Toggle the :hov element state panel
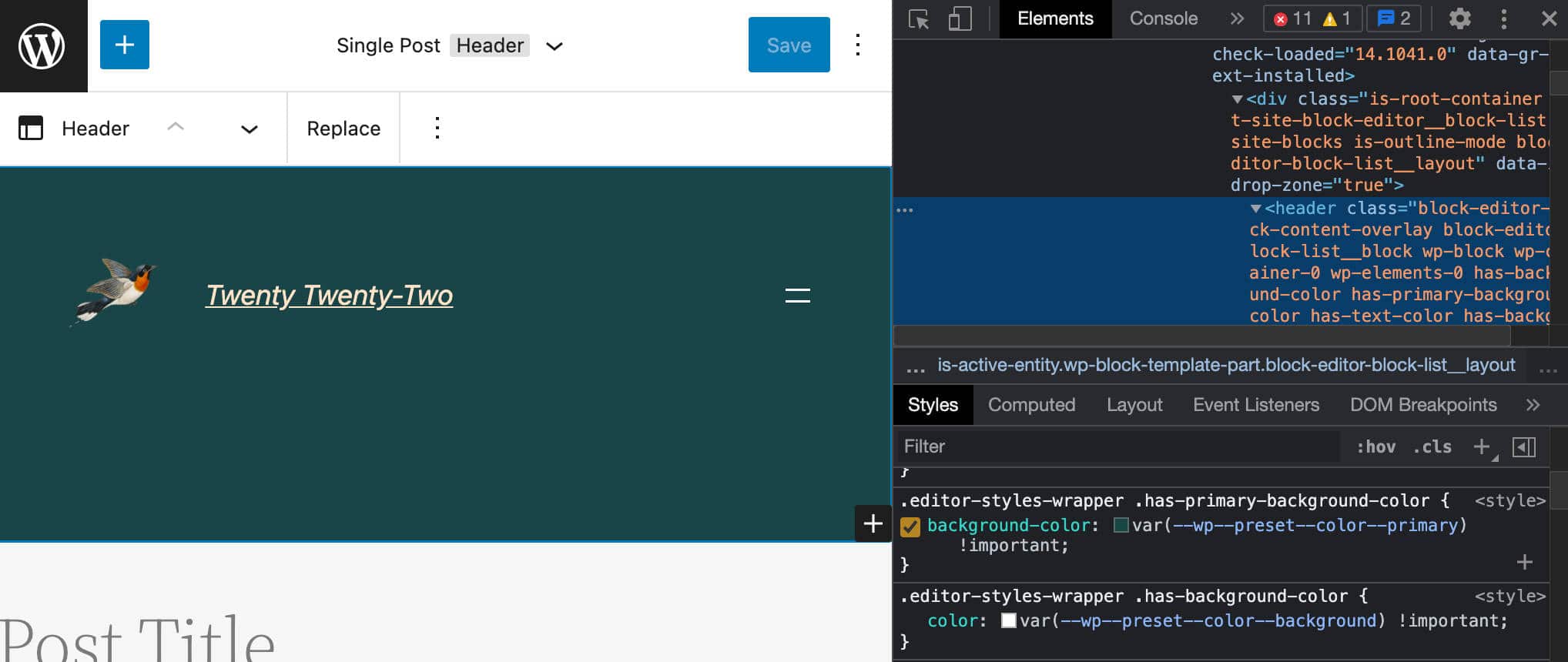This screenshot has width=1568, height=662. pos(1375,446)
